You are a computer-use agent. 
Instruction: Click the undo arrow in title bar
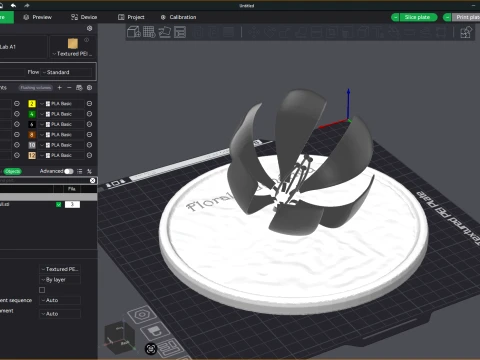(13, 5)
